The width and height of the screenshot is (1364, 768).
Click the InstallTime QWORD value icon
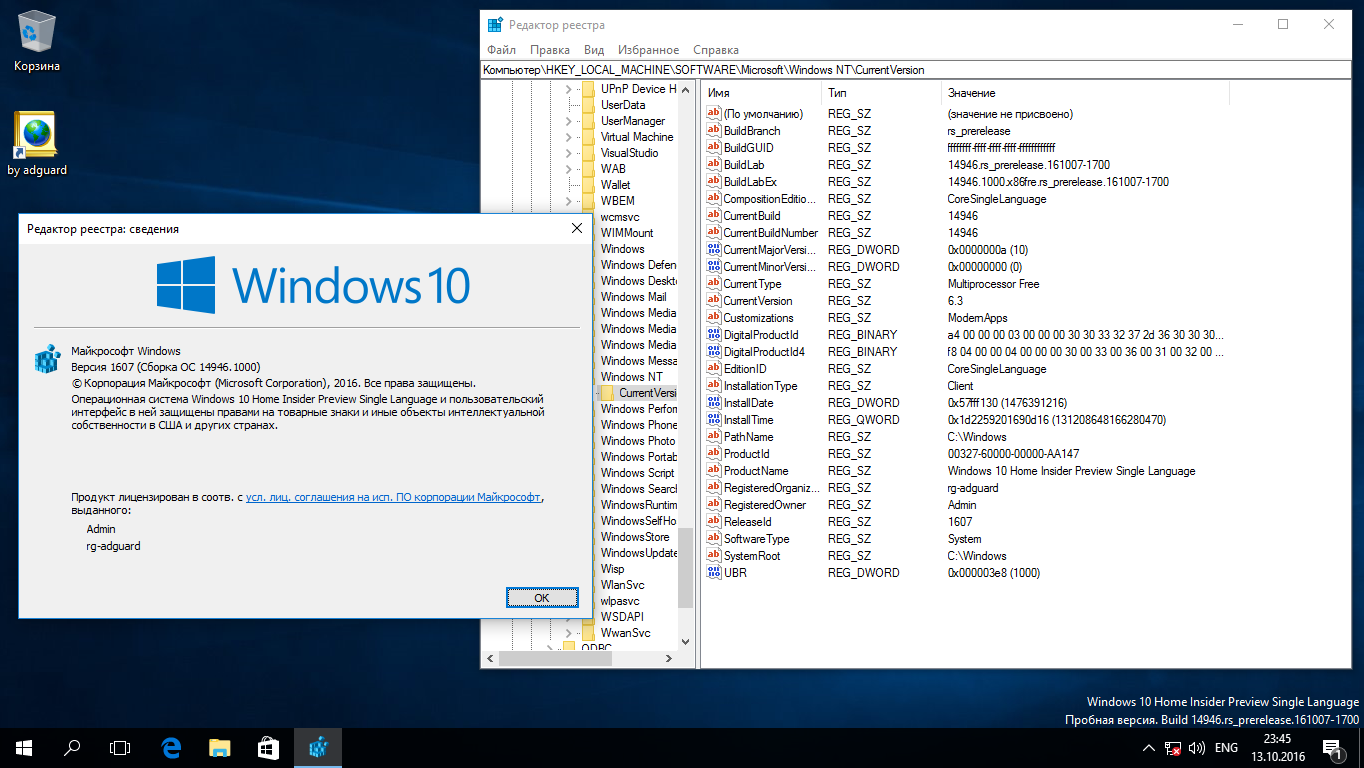coord(714,420)
